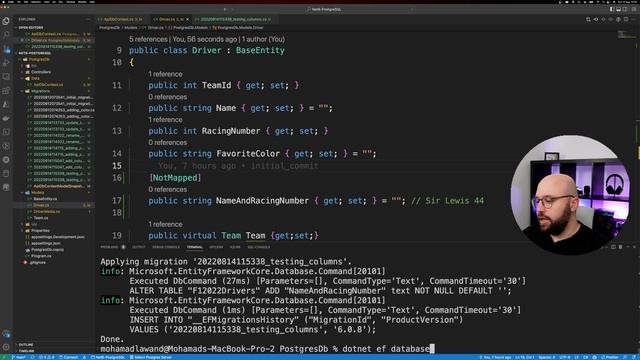Click the kill terminal trash icon
Viewport: 640px width, 360px height.
tap(620, 247)
